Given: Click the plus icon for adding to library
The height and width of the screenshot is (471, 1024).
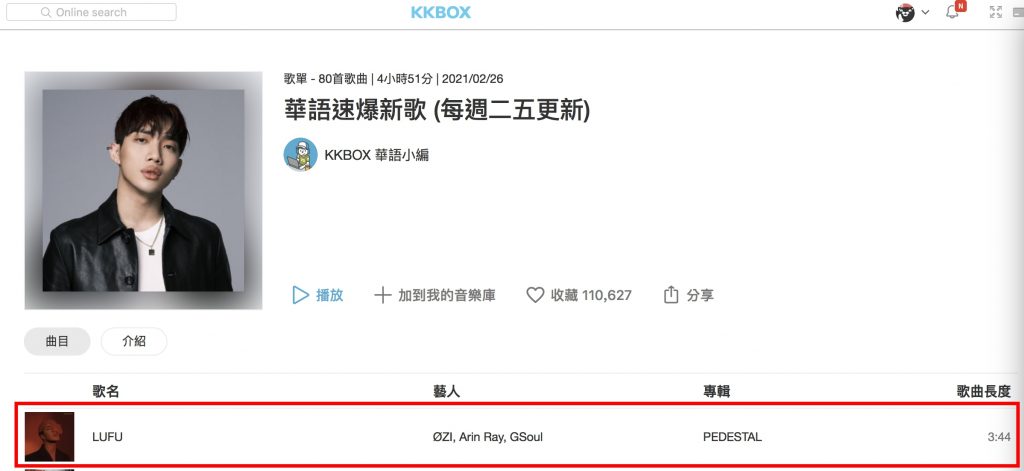Looking at the screenshot, I should (383, 295).
